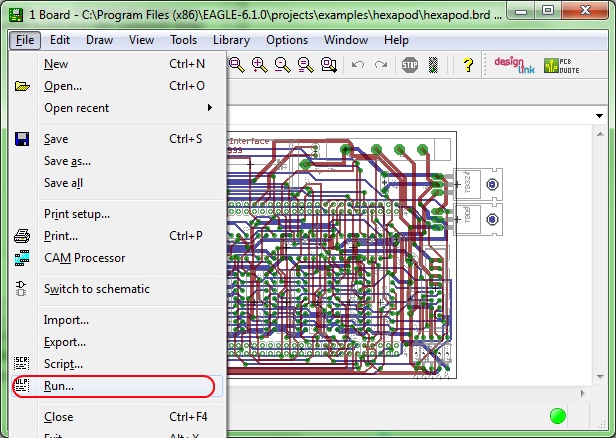Select Run... to execute a ULP
Image resolution: width=616 pixels, height=438 pixels.
(x=117, y=386)
